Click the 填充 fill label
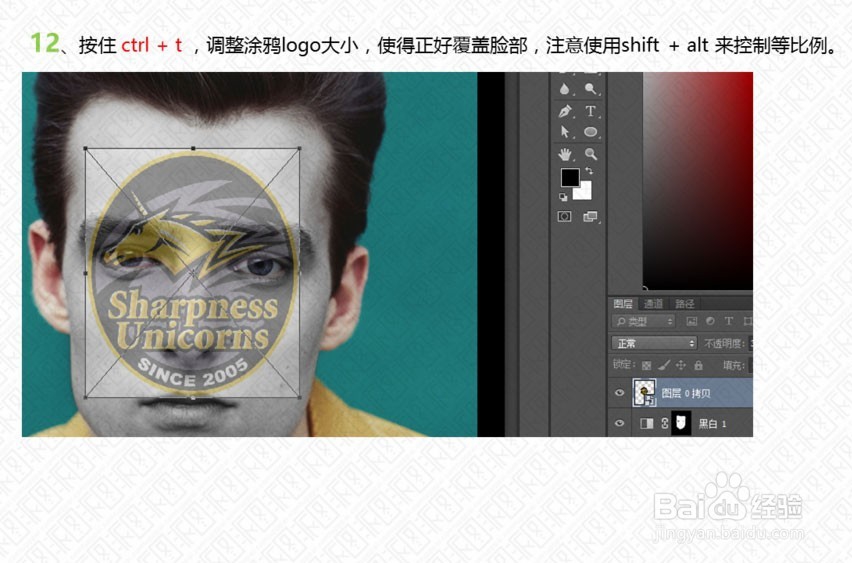Image resolution: width=852 pixels, height=563 pixels. [x=734, y=366]
